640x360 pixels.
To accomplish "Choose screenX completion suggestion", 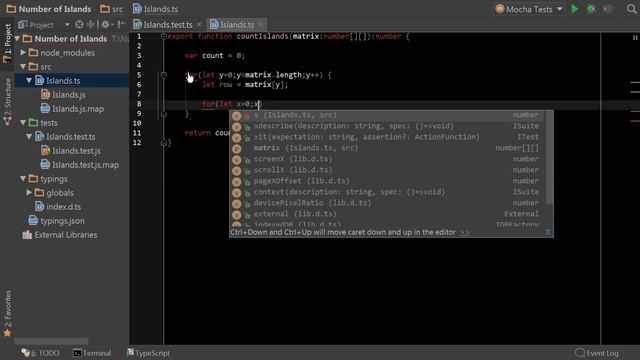I will [x=388, y=159].
